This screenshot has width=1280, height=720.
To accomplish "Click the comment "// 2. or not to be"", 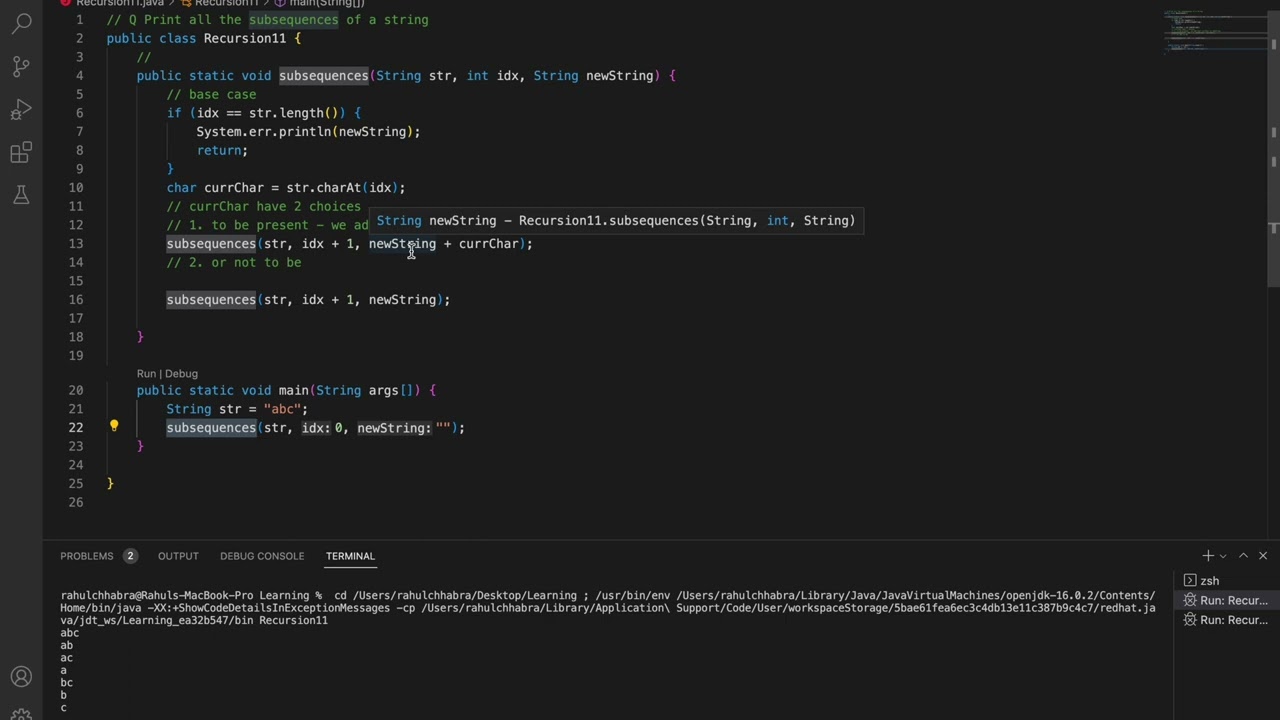I will (x=234, y=262).
